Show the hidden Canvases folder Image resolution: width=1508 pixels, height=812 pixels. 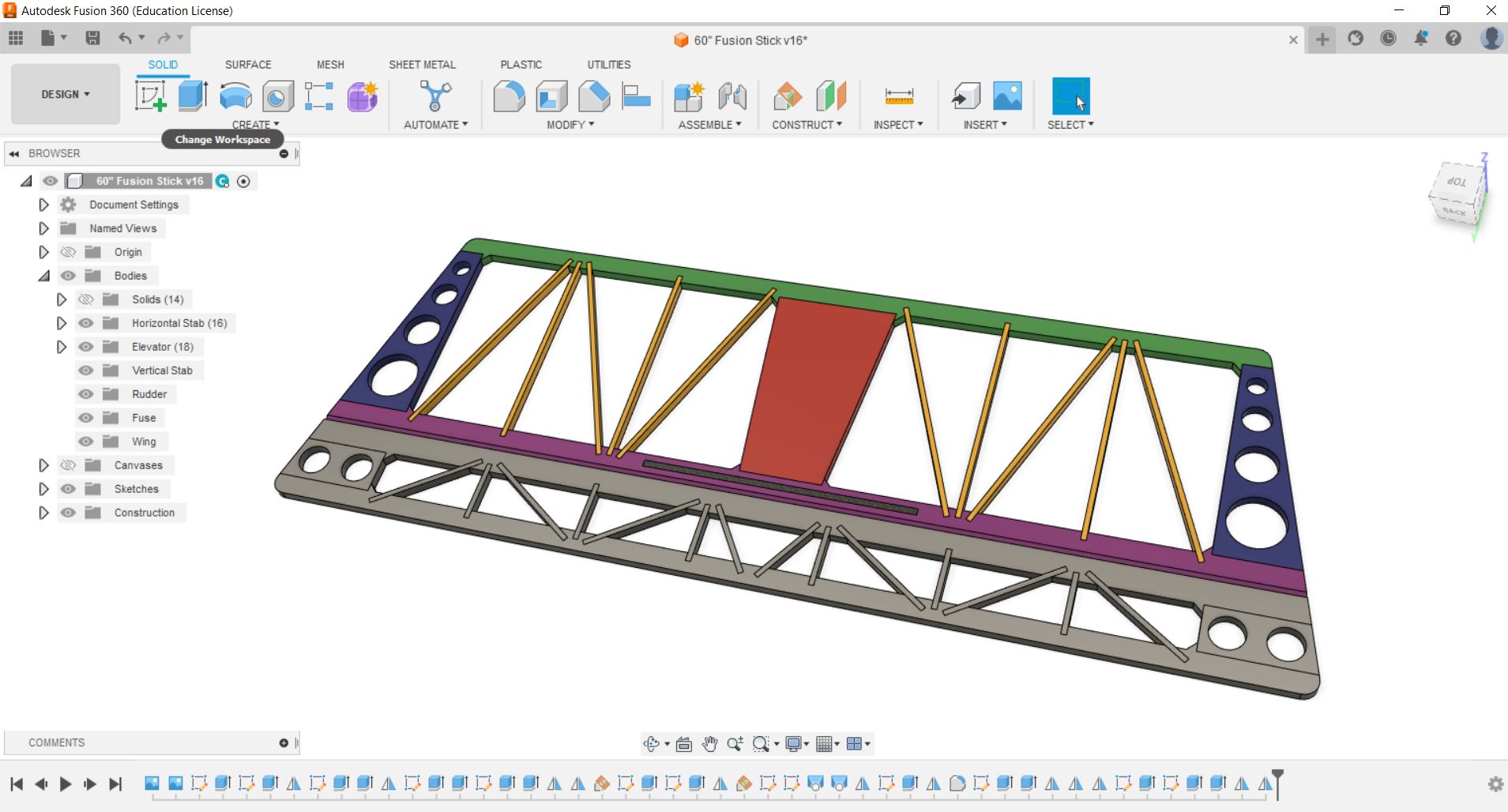point(69,465)
